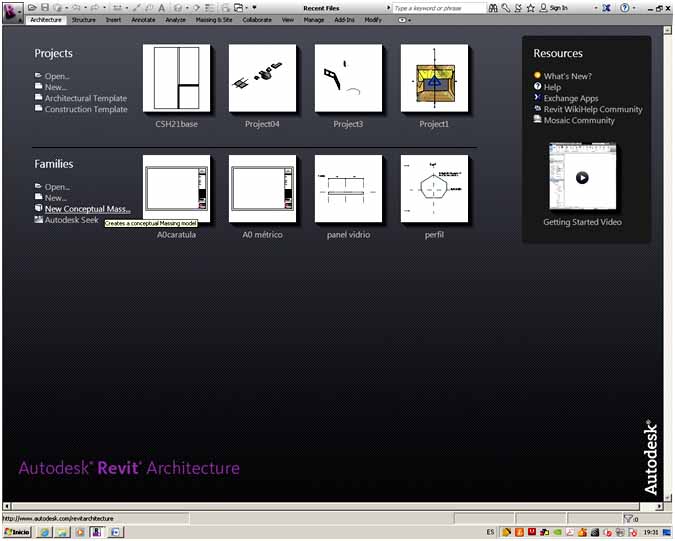Play the Getting Started Video

(582, 177)
